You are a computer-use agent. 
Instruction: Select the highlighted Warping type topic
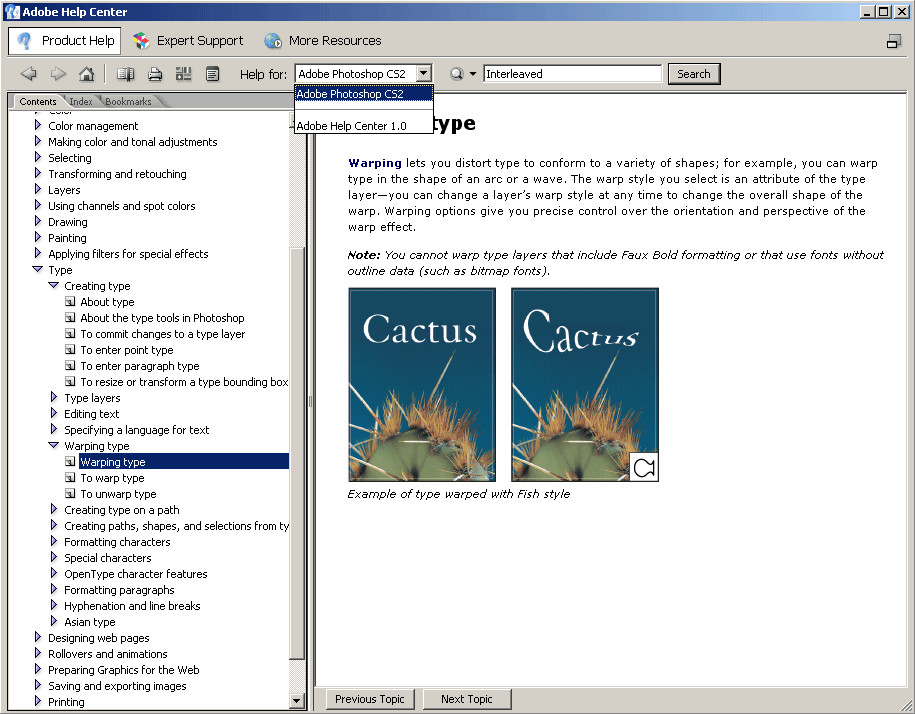[x=184, y=461]
